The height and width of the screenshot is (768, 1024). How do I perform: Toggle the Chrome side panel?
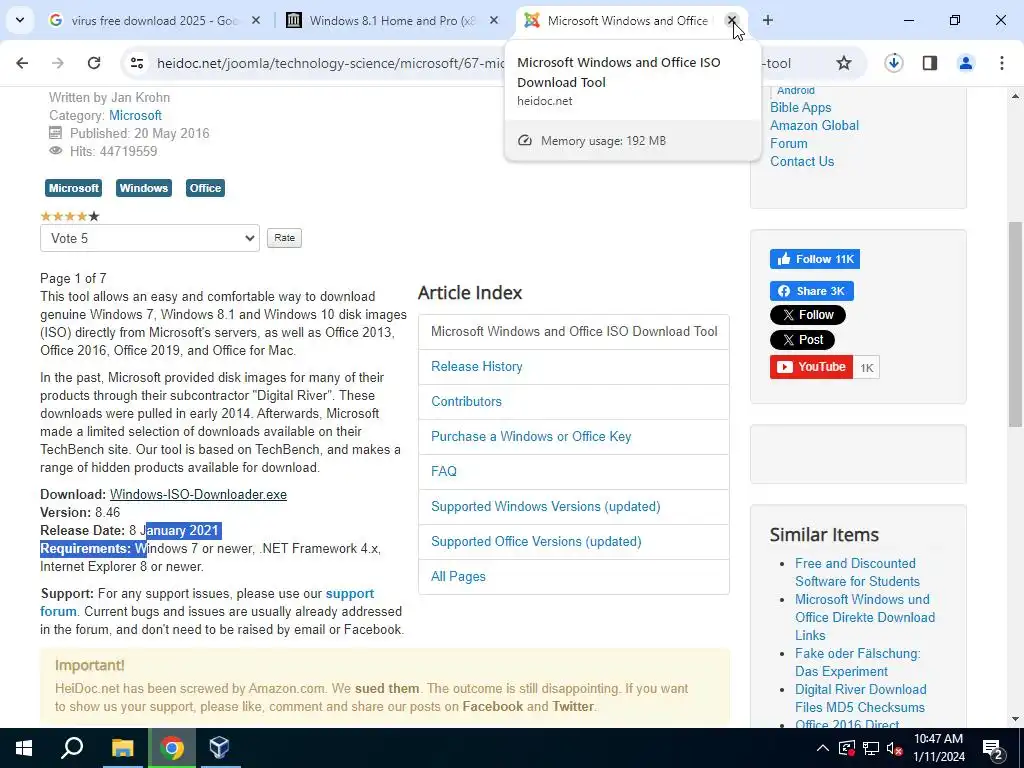tap(930, 63)
